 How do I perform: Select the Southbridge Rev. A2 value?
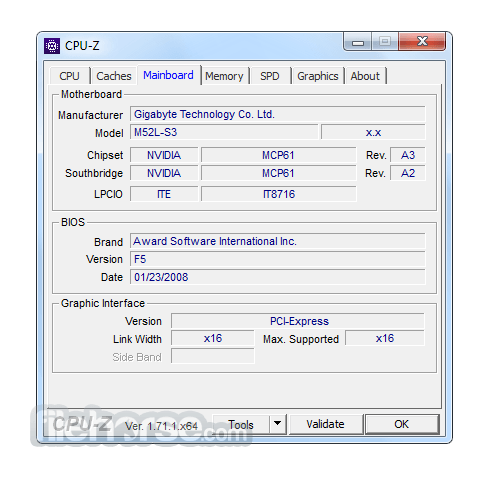tap(408, 173)
